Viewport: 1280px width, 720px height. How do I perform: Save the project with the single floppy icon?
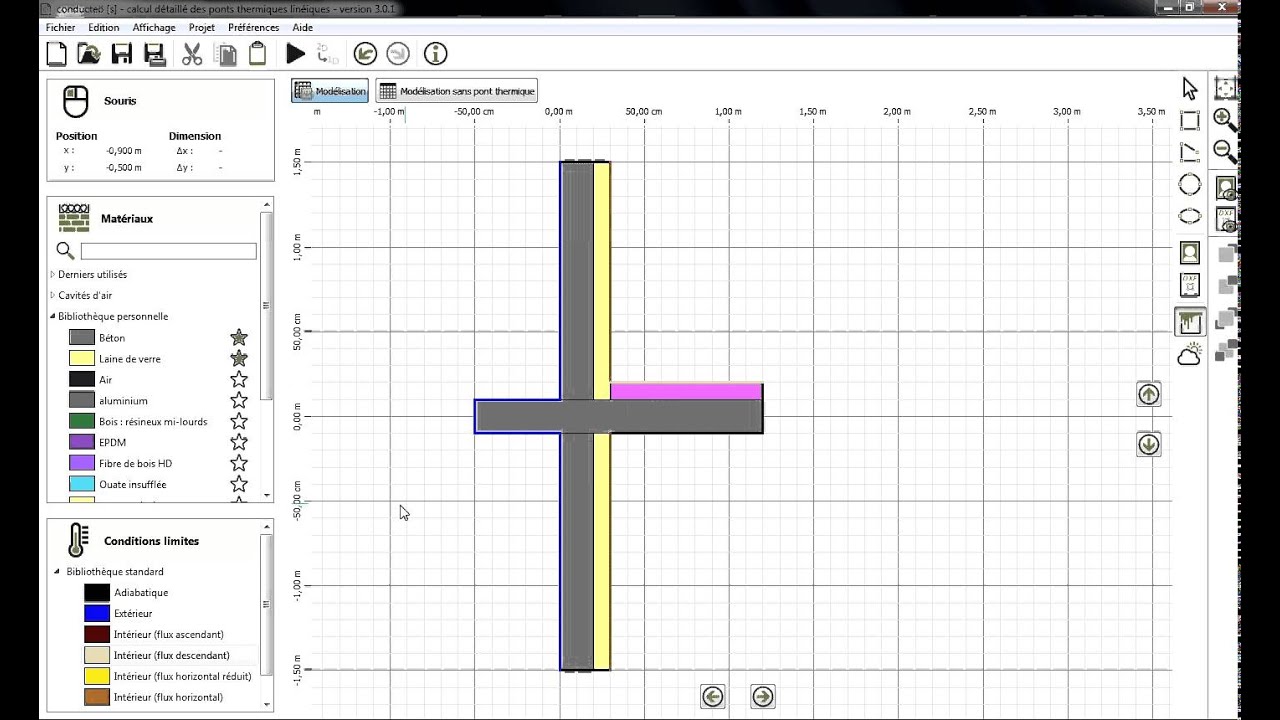pyautogui.click(x=122, y=54)
